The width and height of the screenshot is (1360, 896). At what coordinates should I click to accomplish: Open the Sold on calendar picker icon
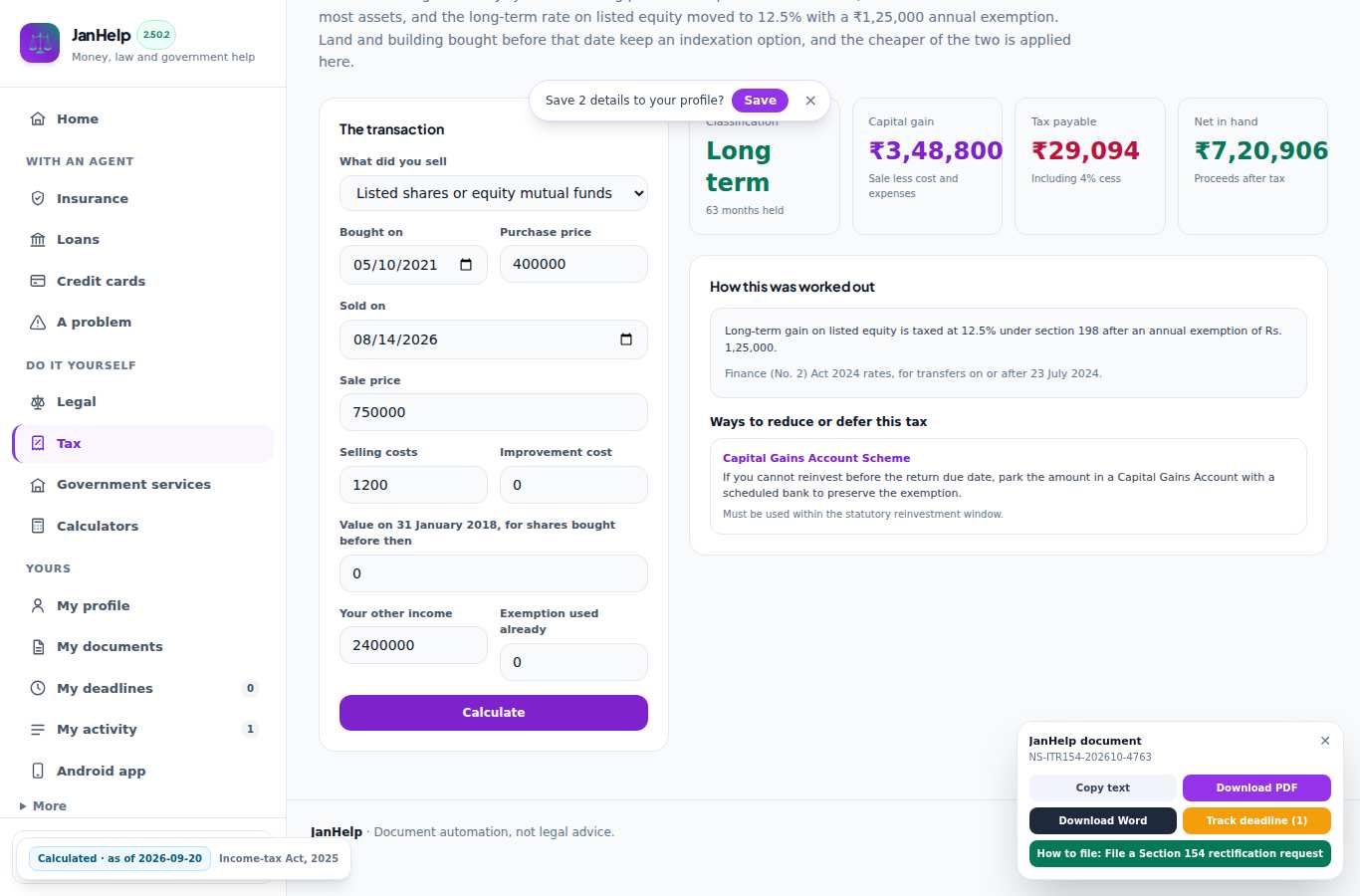pos(626,339)
